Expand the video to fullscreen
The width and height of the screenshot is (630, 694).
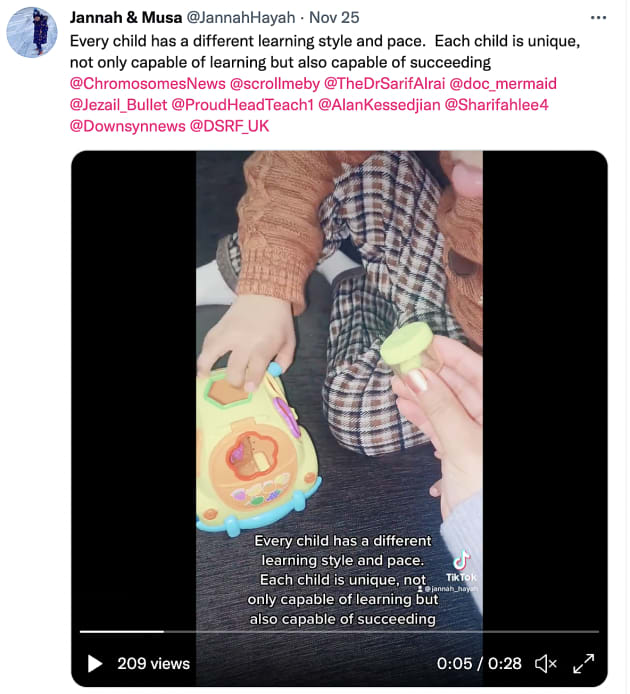[583, 663]
